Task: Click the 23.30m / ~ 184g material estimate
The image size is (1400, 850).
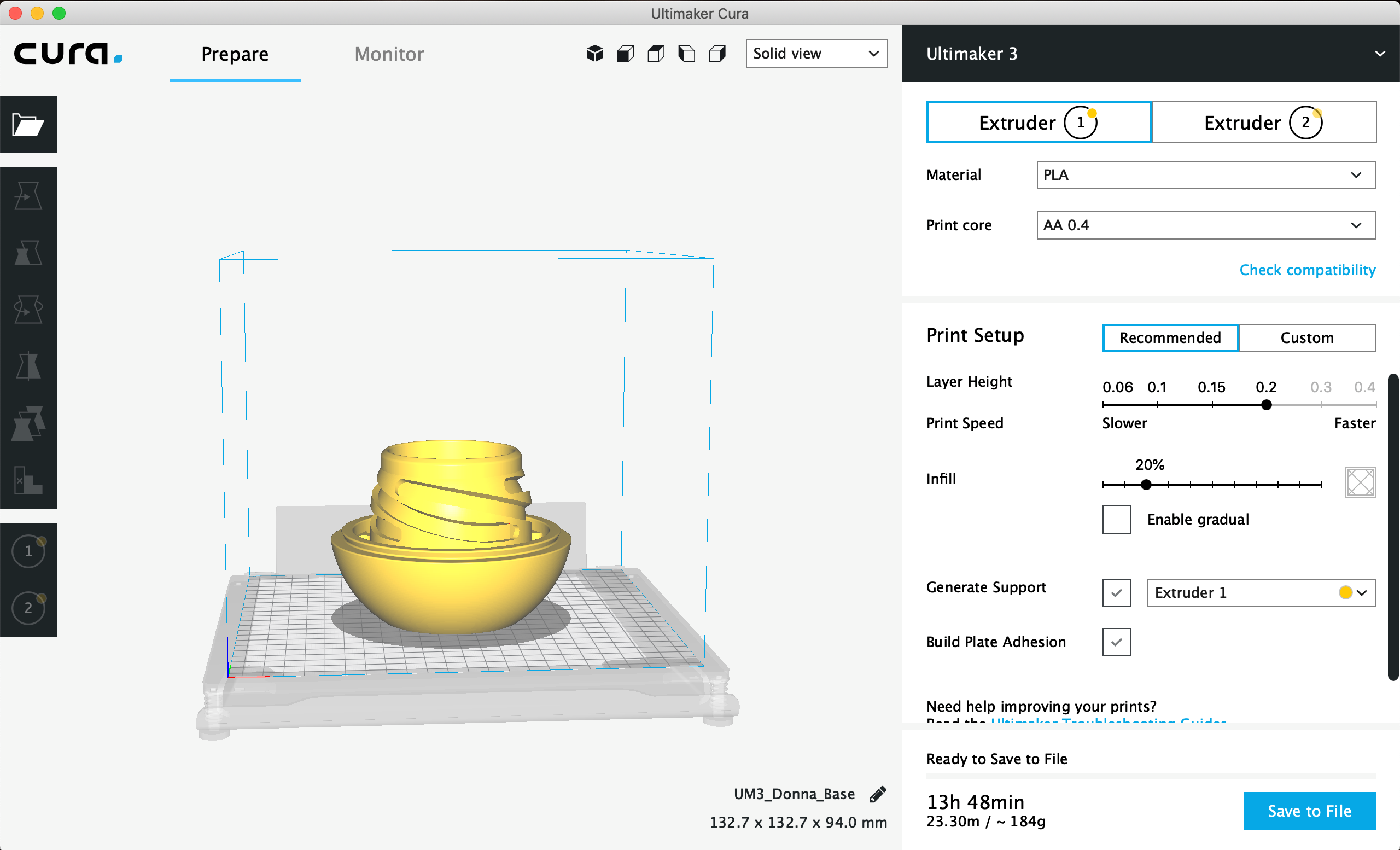Action: click(x=986, y=822)
